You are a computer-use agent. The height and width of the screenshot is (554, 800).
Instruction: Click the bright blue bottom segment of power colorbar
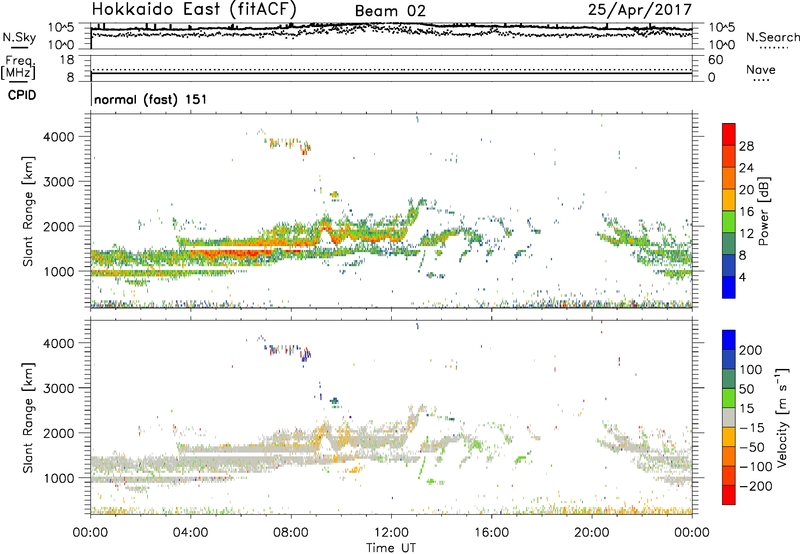[729, 287]
